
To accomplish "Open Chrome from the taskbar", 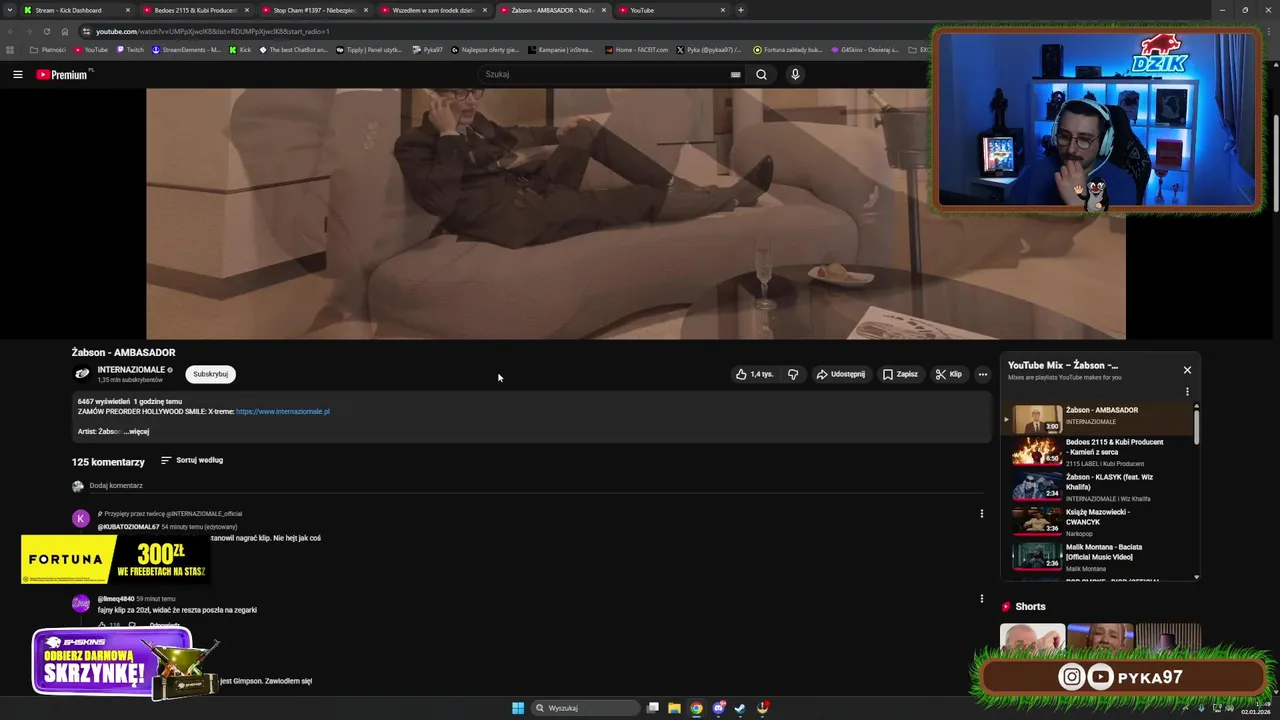I will click(696, 708).
